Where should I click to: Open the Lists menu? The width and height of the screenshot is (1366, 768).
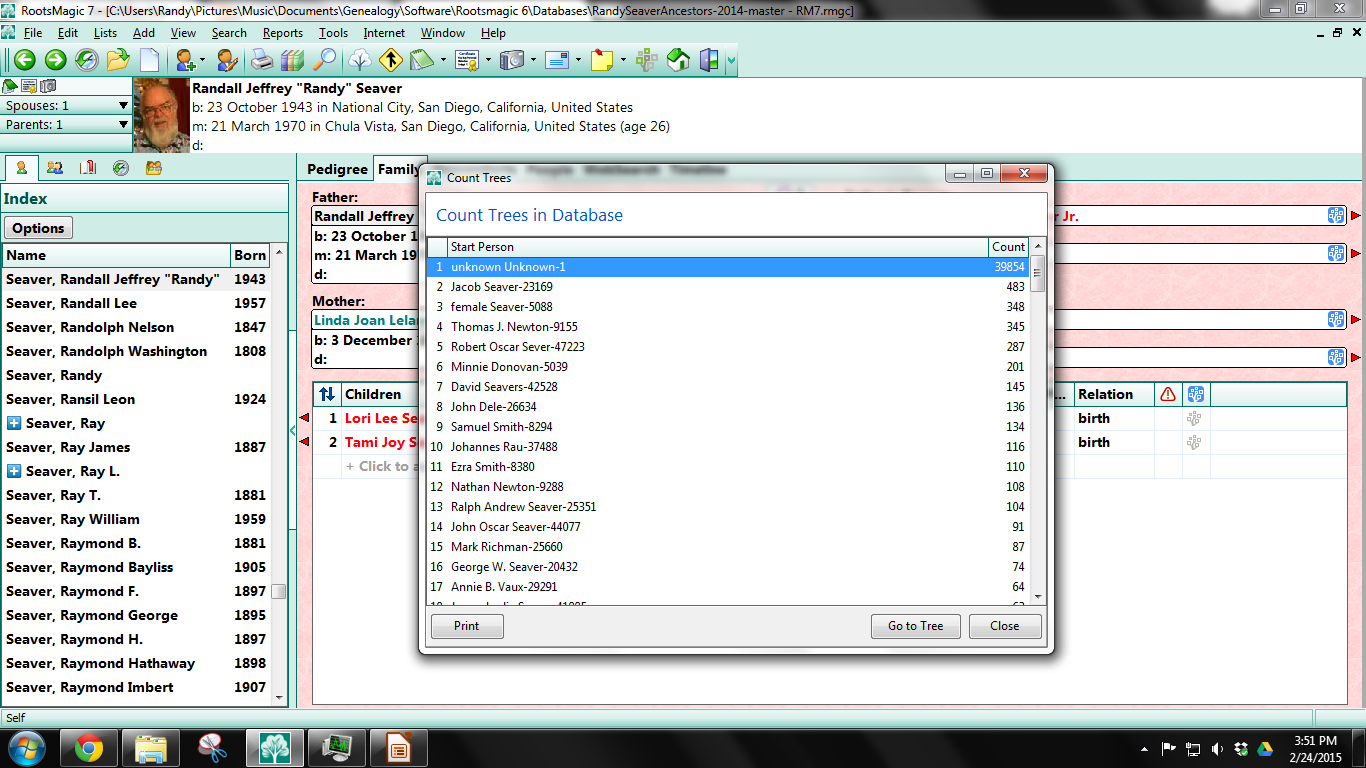(105, 33)
